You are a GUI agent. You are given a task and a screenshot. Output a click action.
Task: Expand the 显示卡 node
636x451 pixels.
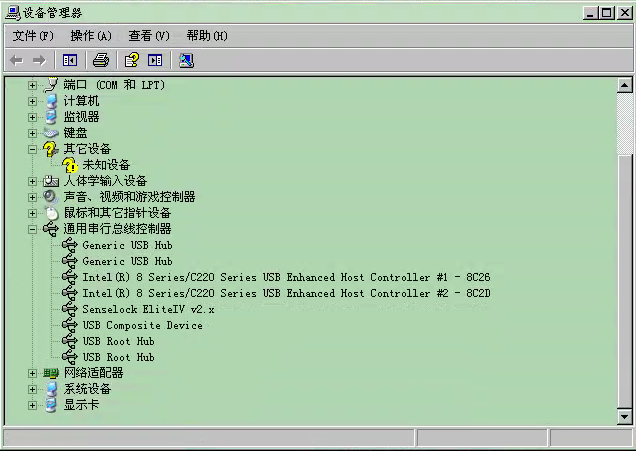tap(32, 406)
